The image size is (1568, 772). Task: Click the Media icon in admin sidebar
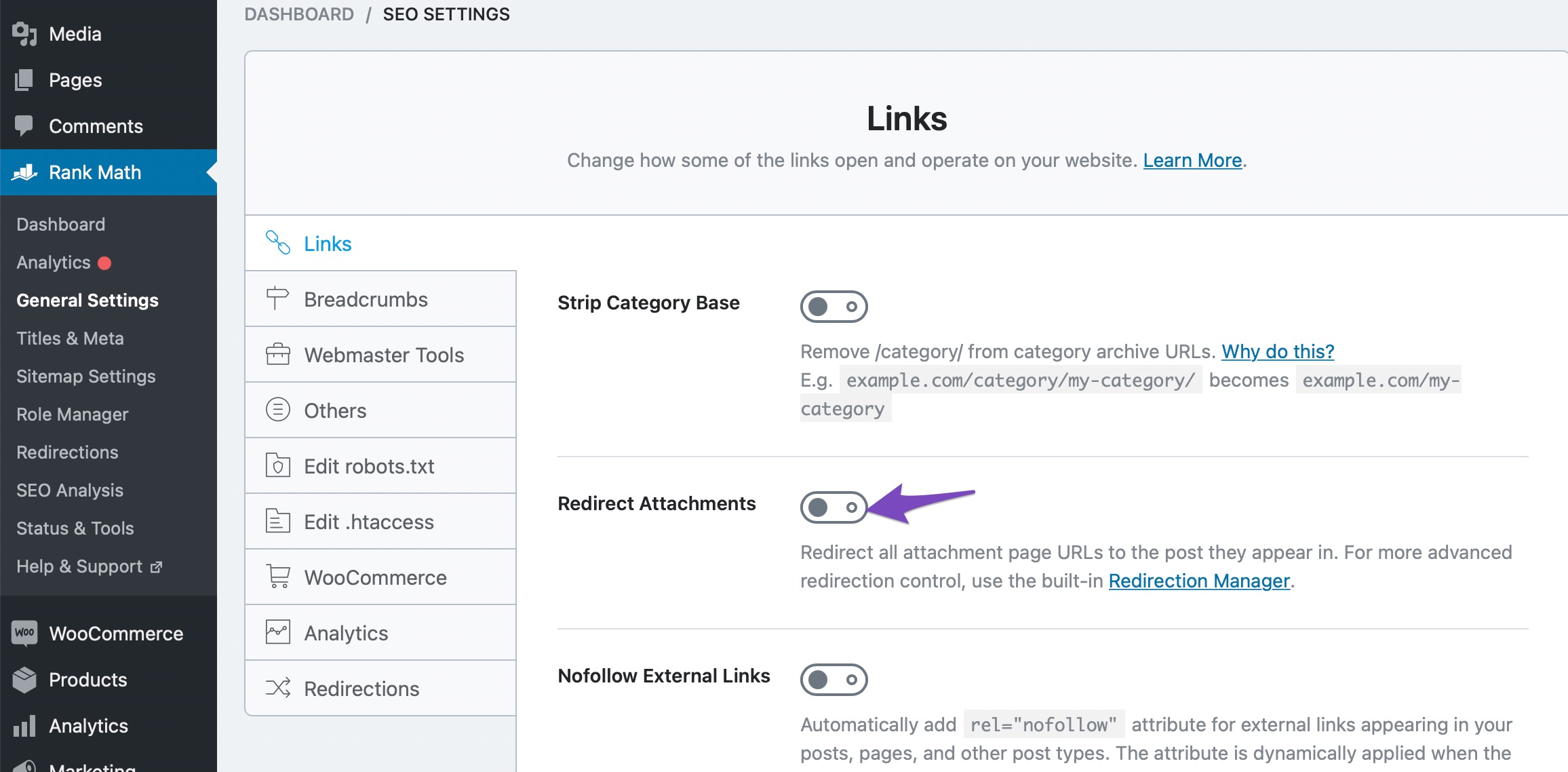click(x=24, y=34)
